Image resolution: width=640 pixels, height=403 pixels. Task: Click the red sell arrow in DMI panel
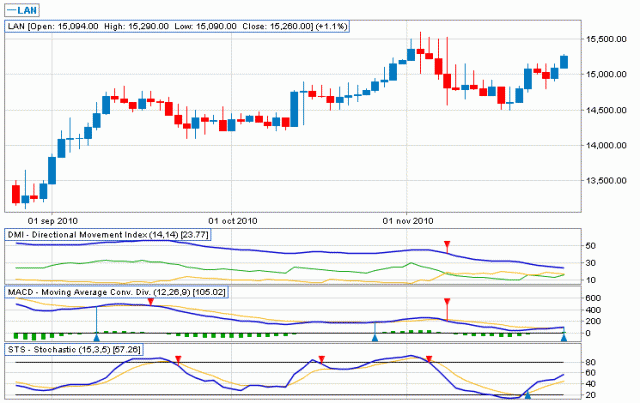click(x=448, y=245)
